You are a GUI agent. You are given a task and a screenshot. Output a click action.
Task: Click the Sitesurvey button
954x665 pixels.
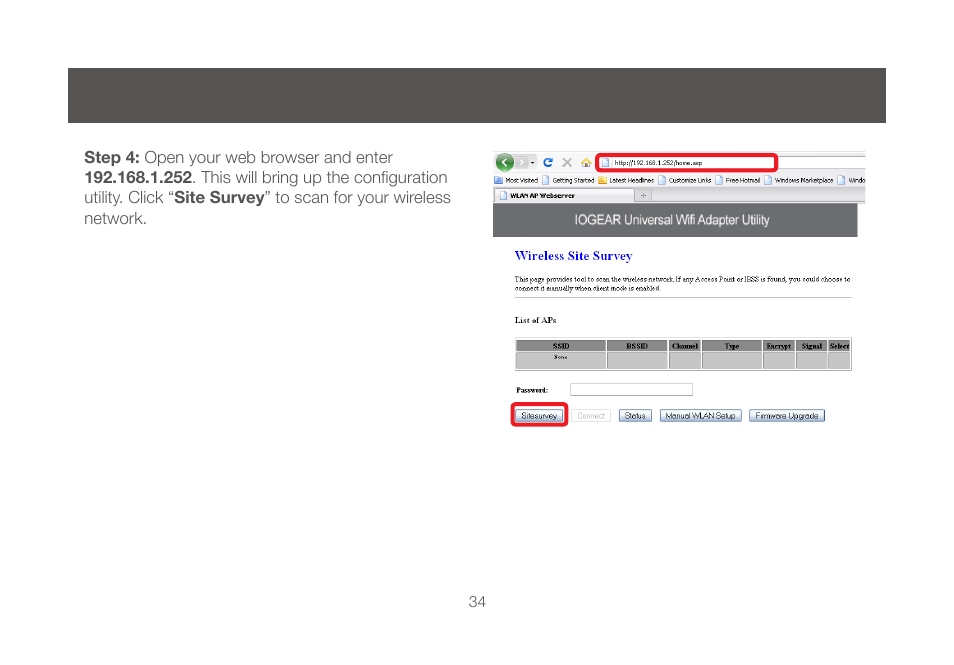pyautogui.click(x=539, y=416)
